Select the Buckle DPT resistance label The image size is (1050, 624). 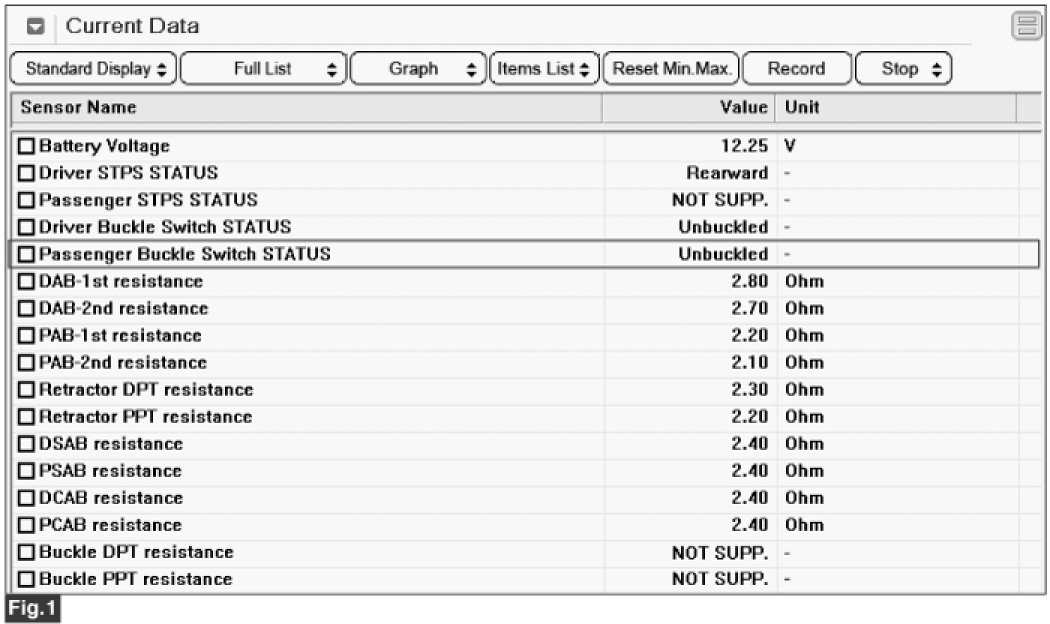tap(136, 552)
